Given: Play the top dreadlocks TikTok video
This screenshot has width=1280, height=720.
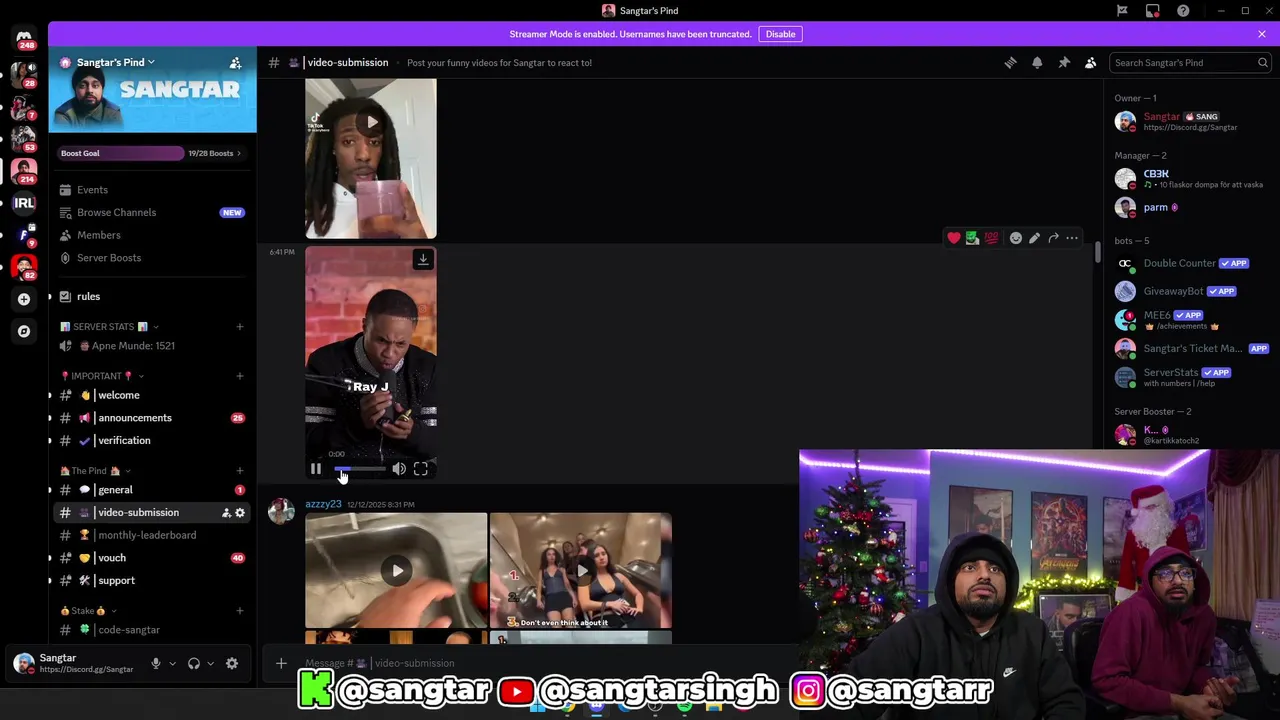Looking at the screenshot, I should coord(371,122).
